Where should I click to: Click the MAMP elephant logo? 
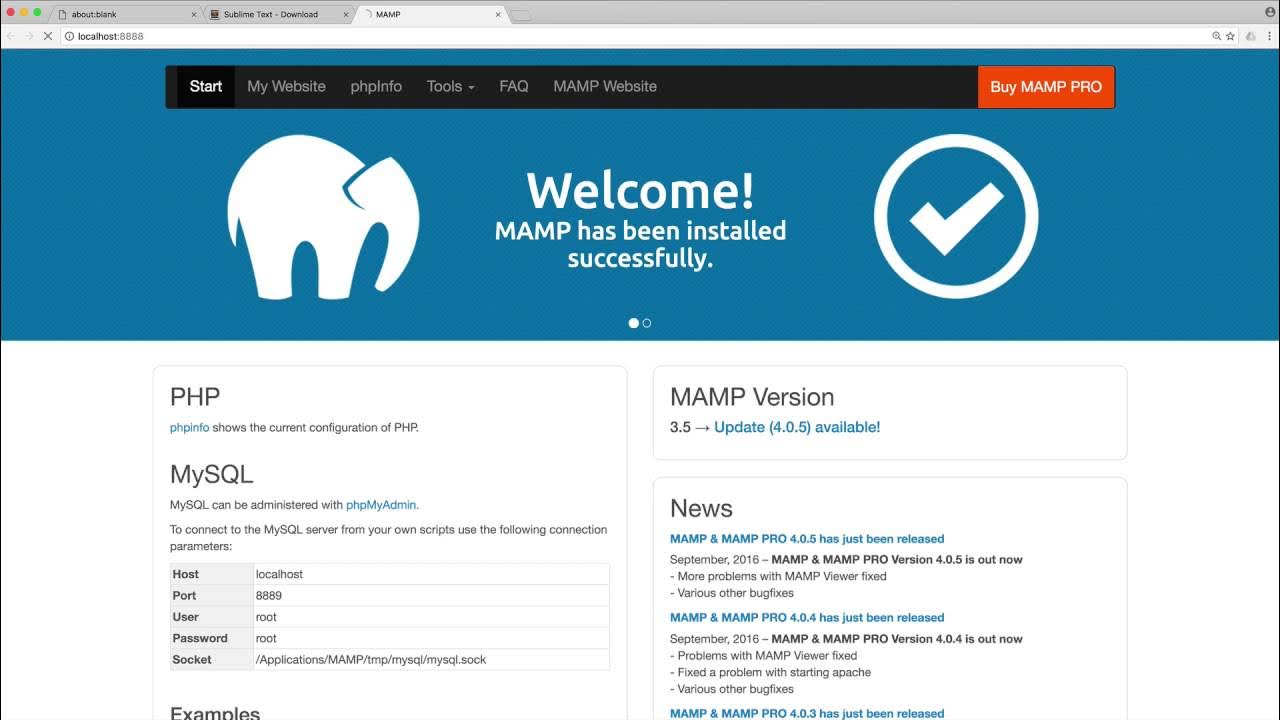tap(322, 217)
